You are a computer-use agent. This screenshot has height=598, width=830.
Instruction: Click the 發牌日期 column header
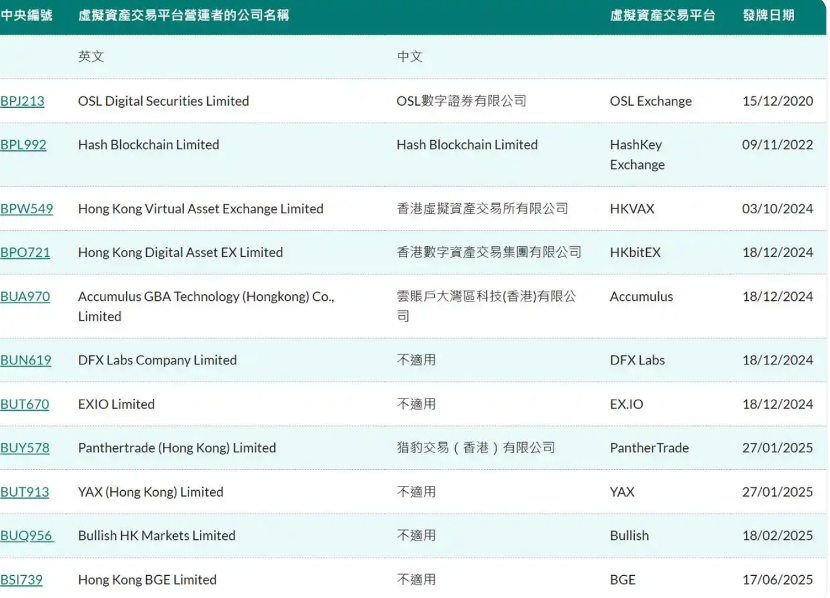[x=769, y=15]
